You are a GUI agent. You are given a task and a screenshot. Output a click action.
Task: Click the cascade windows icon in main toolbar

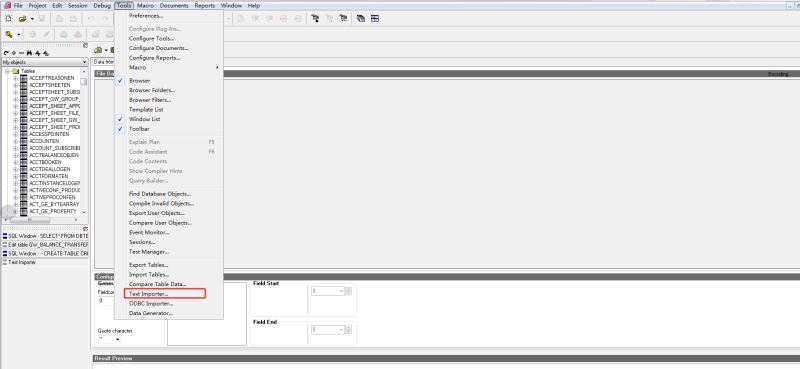tap(361, 18)
